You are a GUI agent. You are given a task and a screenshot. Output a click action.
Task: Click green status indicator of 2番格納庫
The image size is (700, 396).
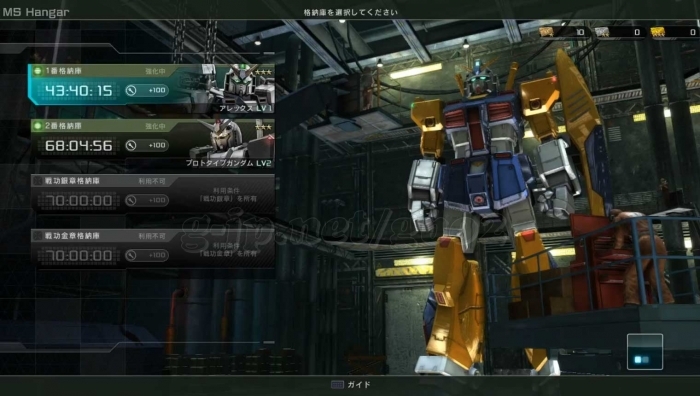[38, 126]
